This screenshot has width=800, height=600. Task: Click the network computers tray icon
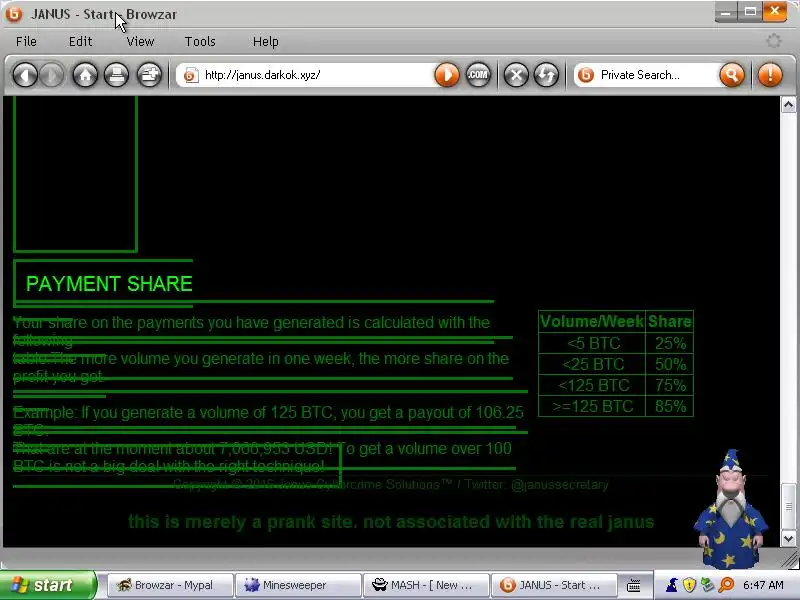(707, 585)
